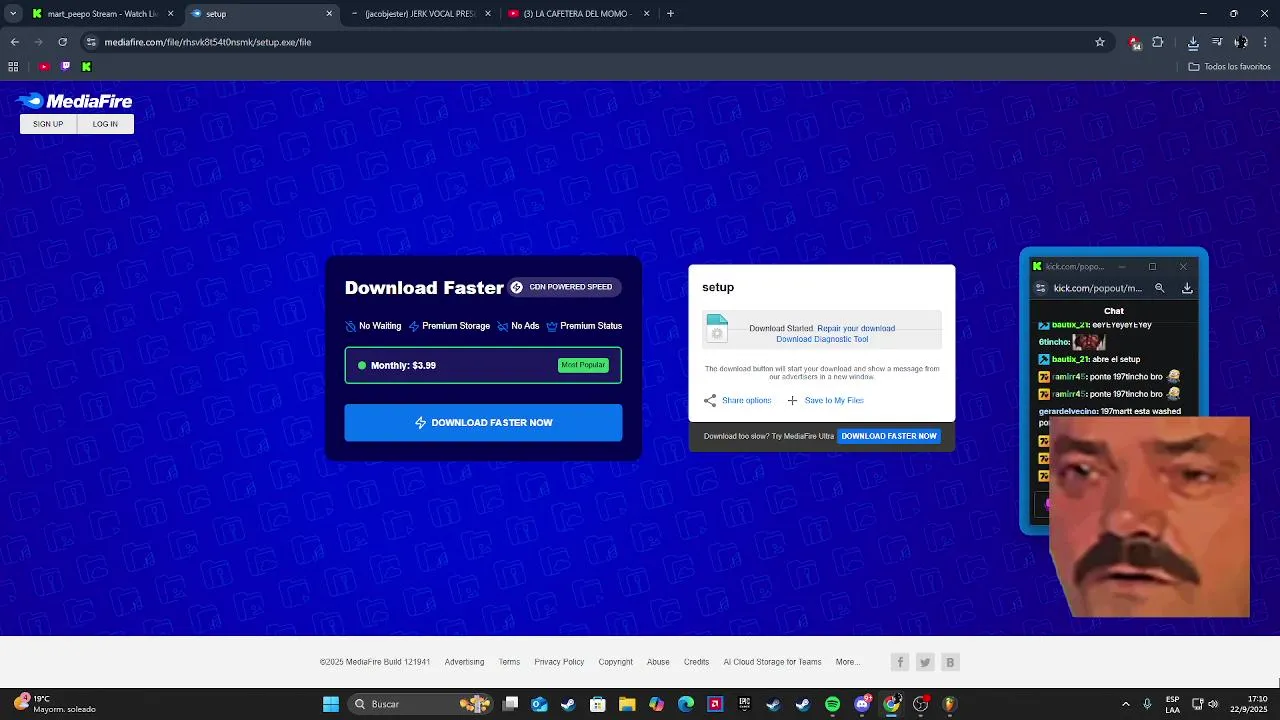Image resolution: width=1280 pixels, height=720 pixels.
Task: Click the download icon in Kick popout window
Action: [x=1187, y=288]
